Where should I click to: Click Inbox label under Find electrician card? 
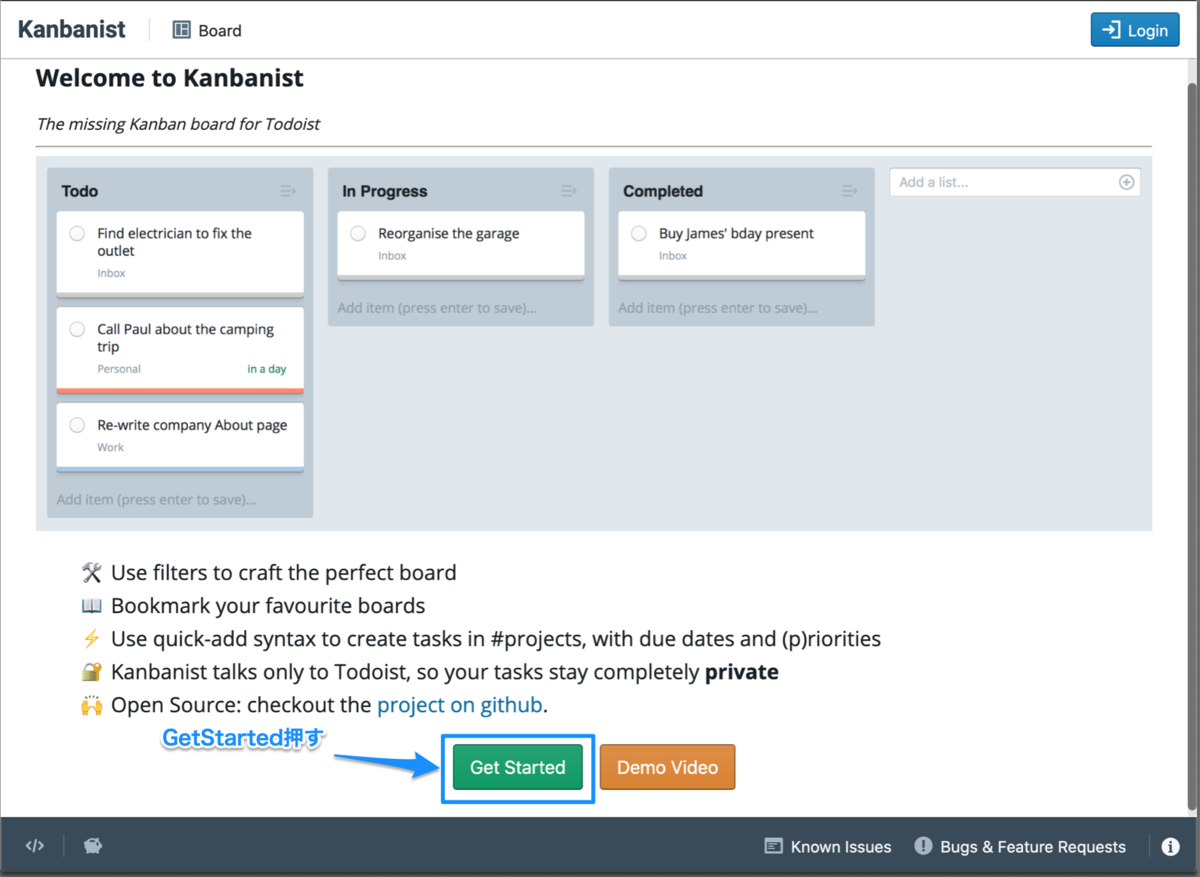111,273
